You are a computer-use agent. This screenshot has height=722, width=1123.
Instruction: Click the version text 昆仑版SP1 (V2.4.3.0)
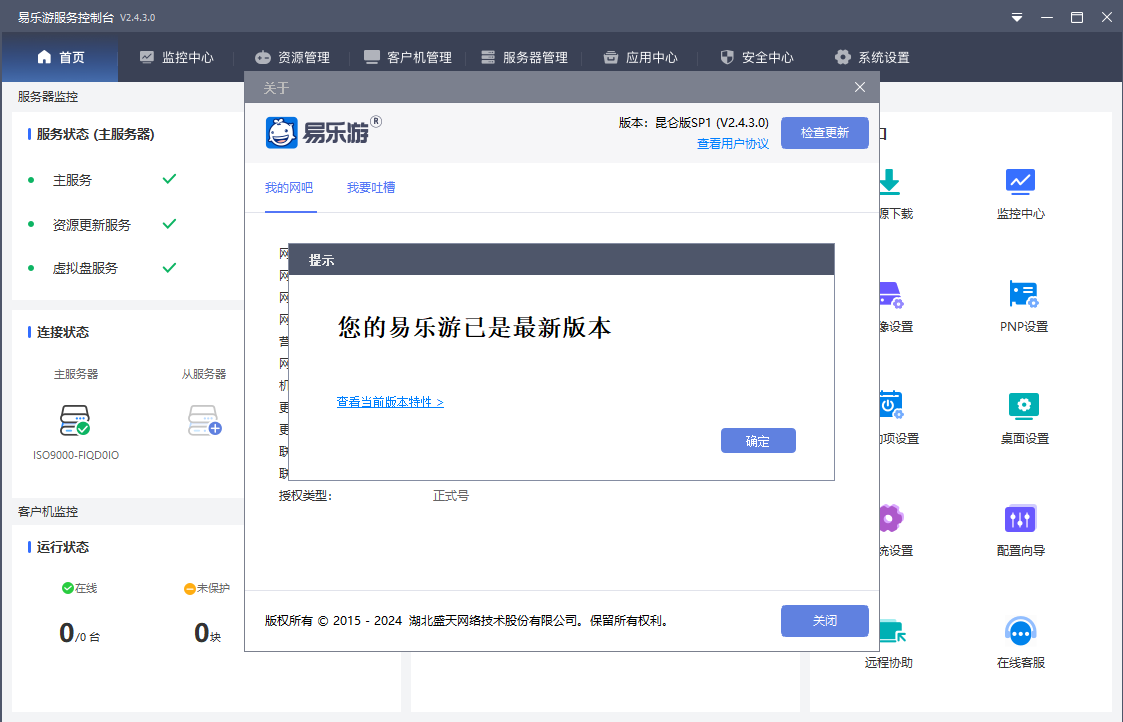pyautogui.click(x=712, y=122)
